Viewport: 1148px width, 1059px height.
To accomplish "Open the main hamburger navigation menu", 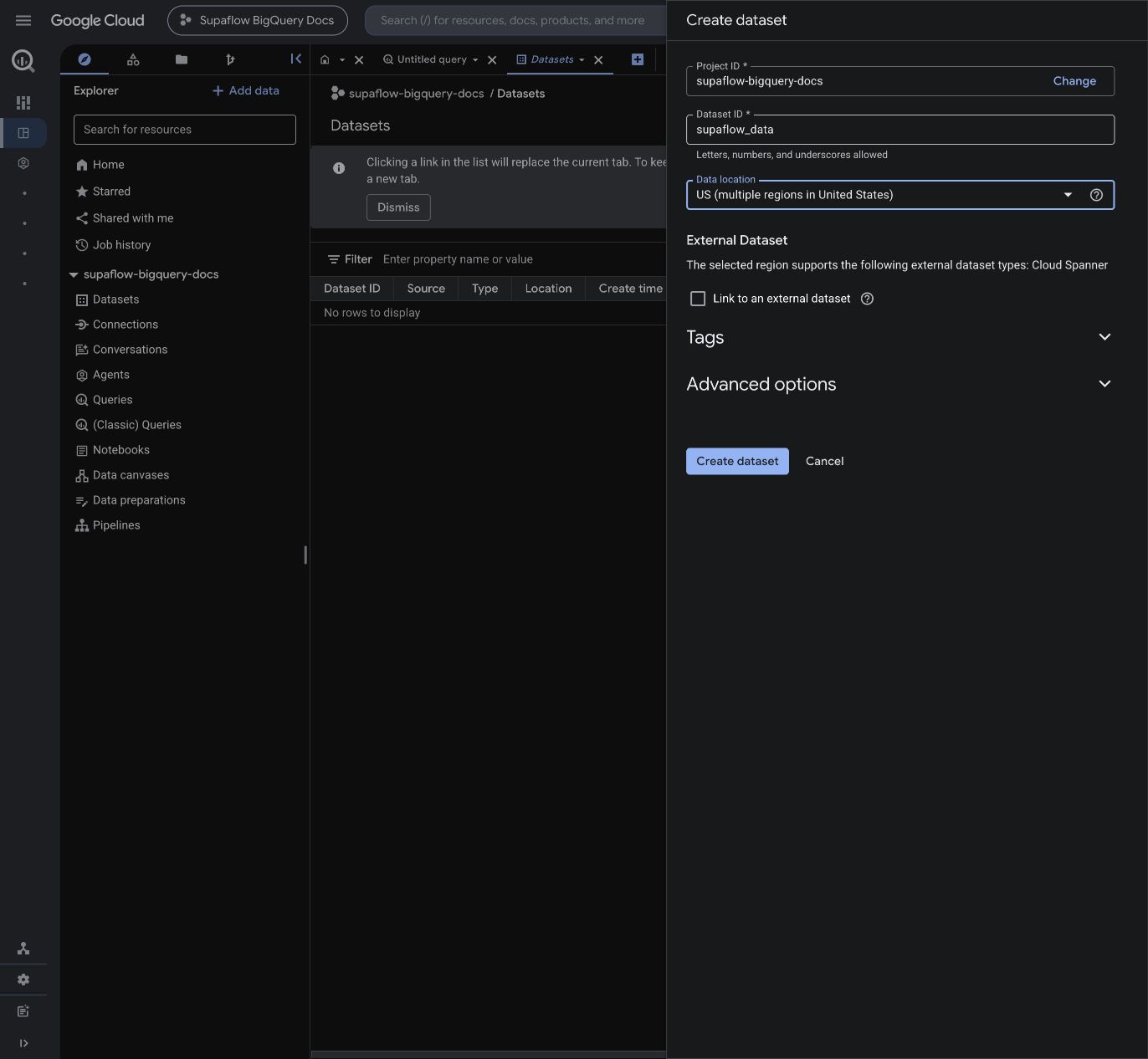I will coord(23,20).
